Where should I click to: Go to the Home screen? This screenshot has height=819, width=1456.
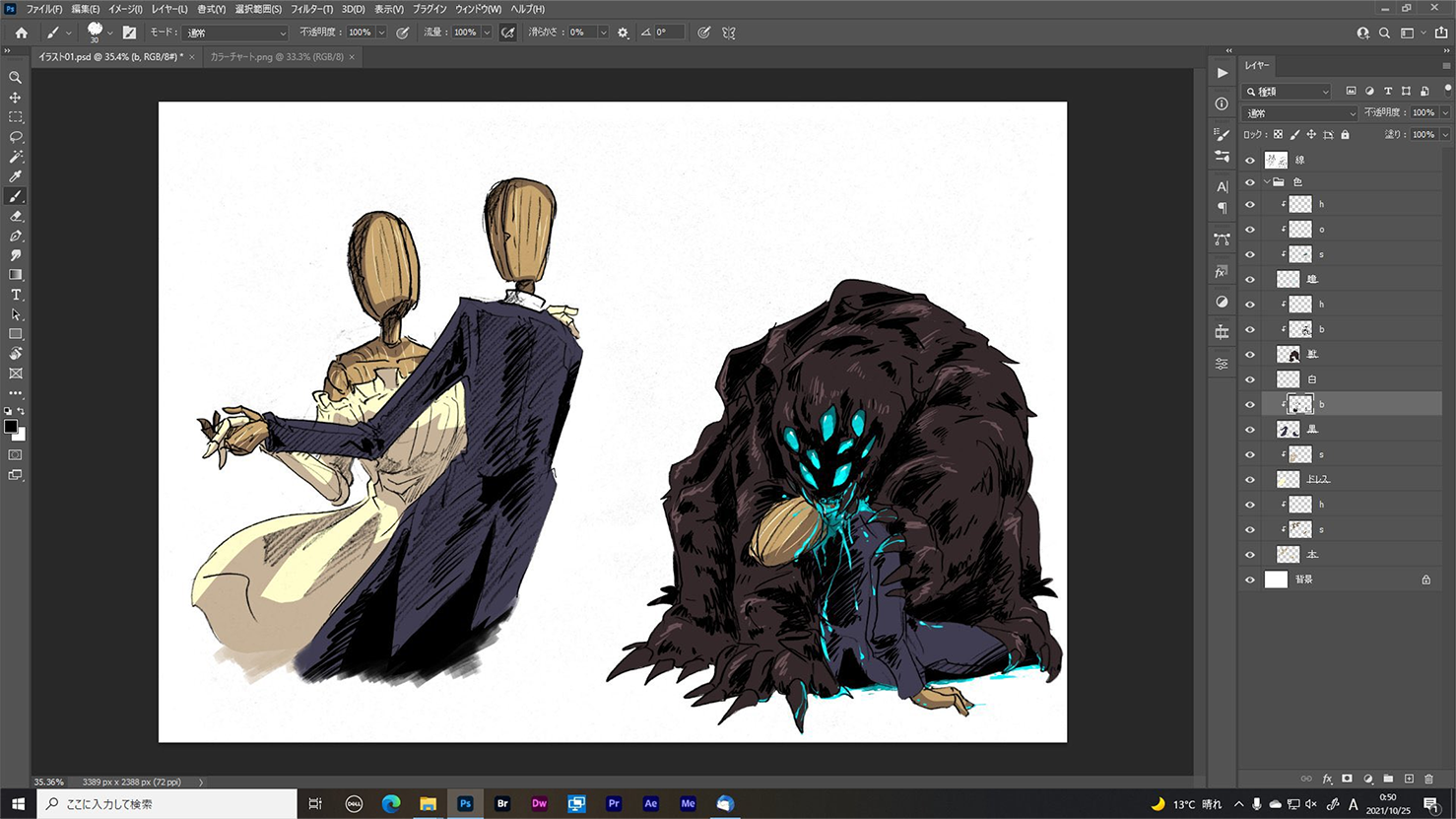pos(21,33)
